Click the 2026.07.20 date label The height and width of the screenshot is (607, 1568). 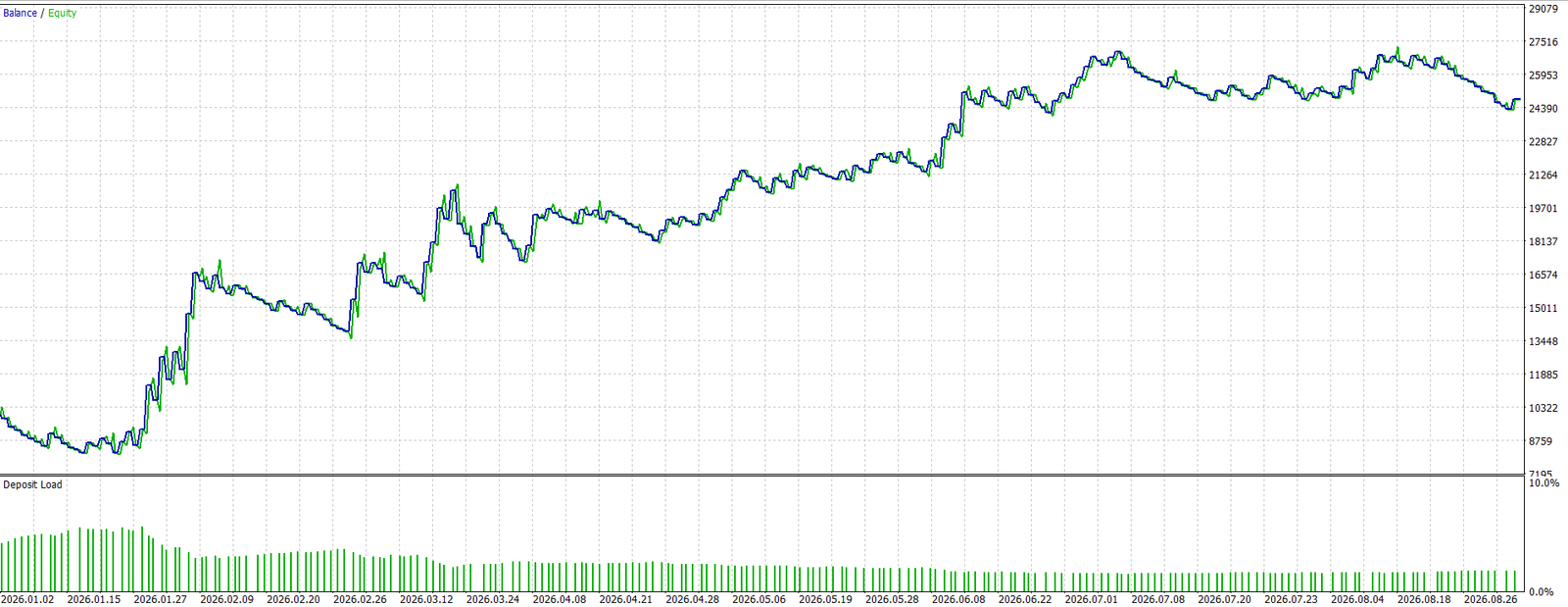(x=1225, y=599)
